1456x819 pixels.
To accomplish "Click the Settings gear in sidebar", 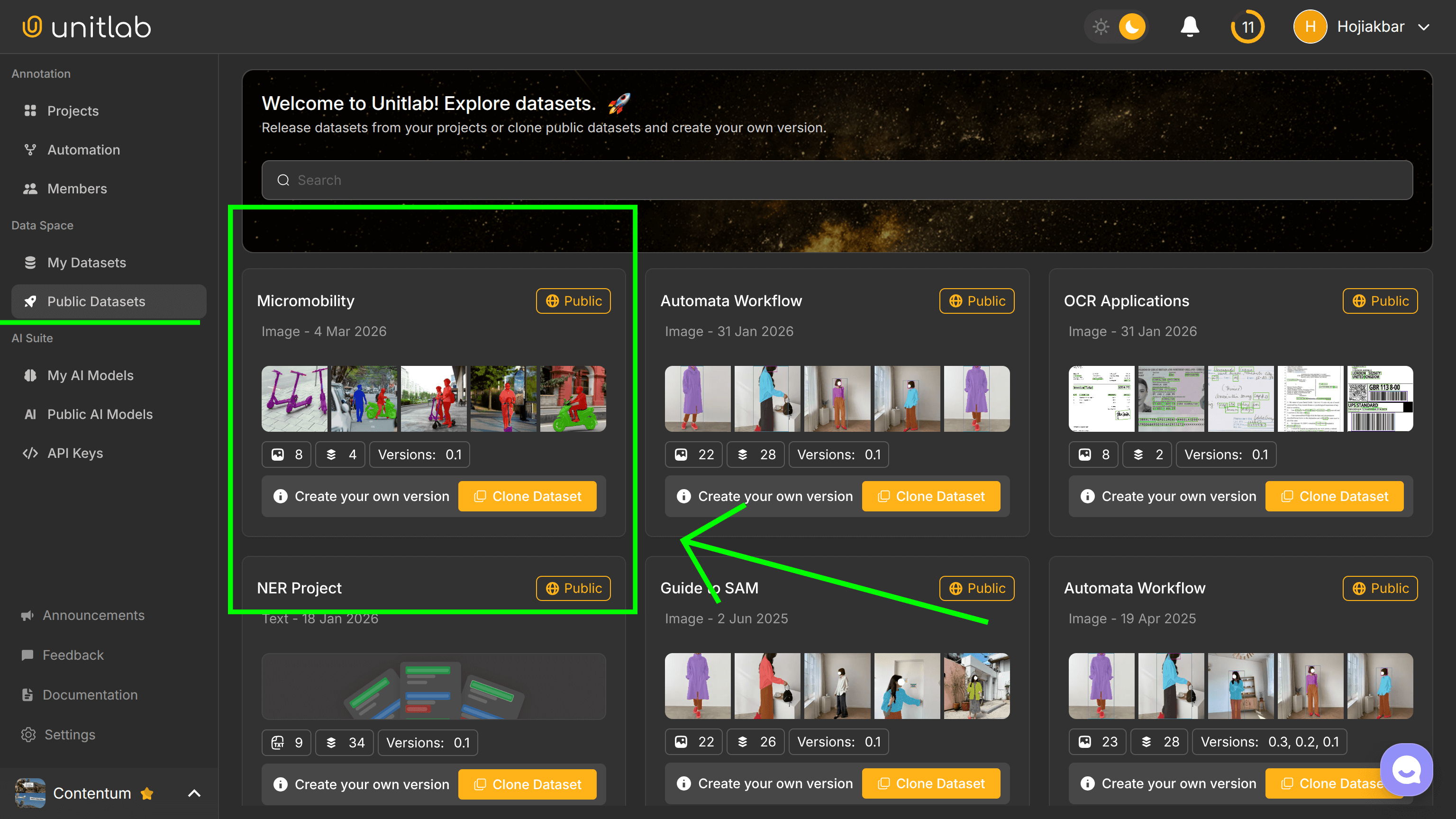I will 28,734.
